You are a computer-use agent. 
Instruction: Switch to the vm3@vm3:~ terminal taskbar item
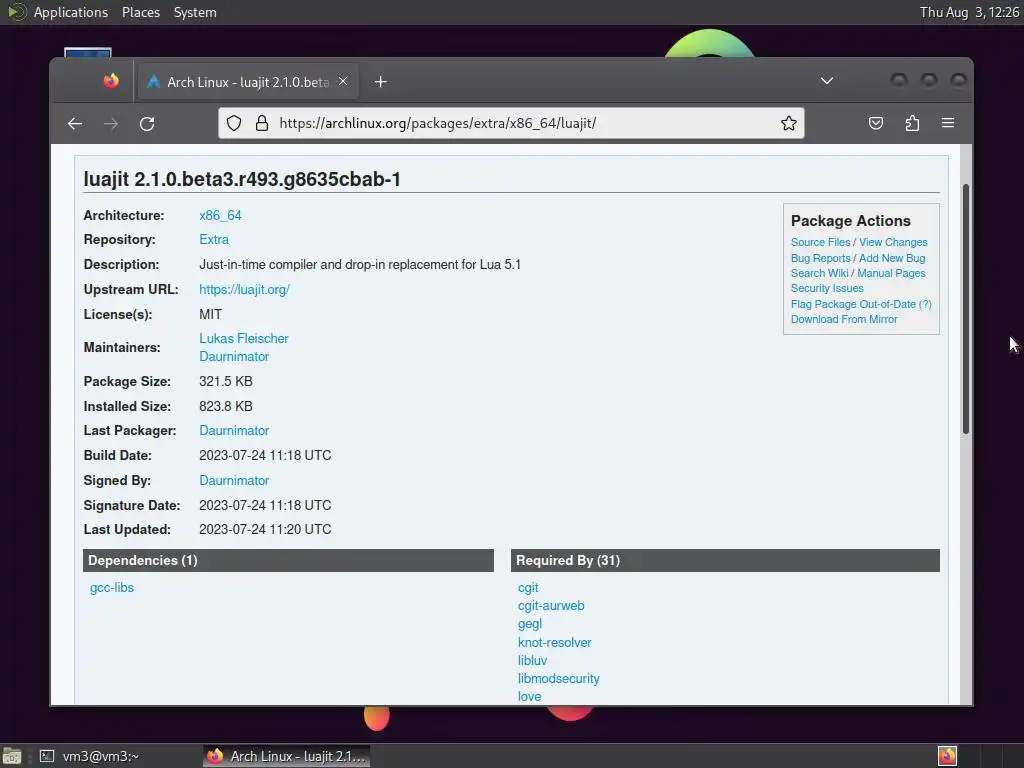pyautogui.click(x=89, y=756)
